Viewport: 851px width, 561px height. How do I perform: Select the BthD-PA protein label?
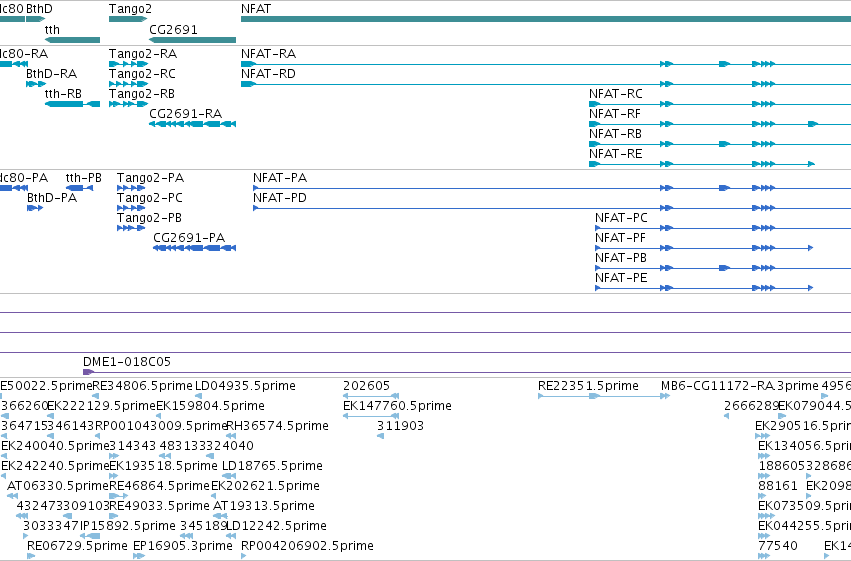pyautogui.click(x=52, y=198)
